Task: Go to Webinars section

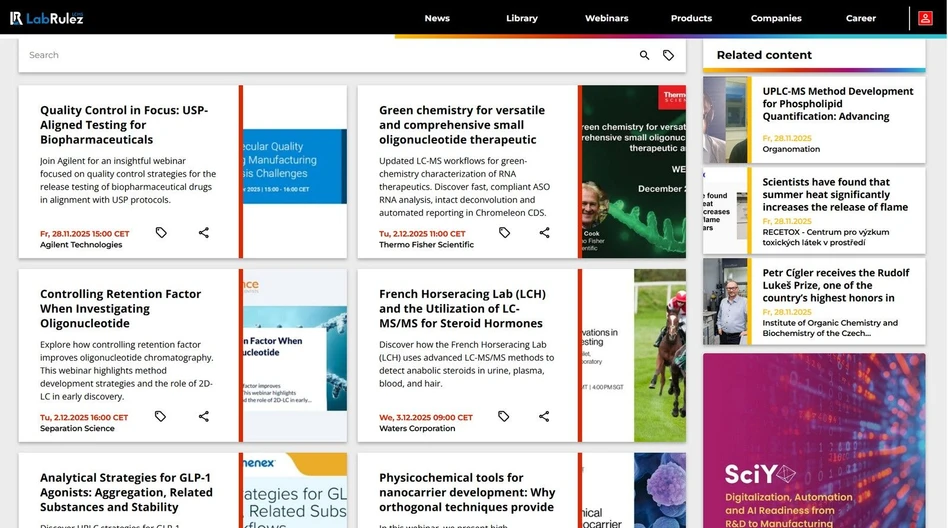Action: (606, 18)
